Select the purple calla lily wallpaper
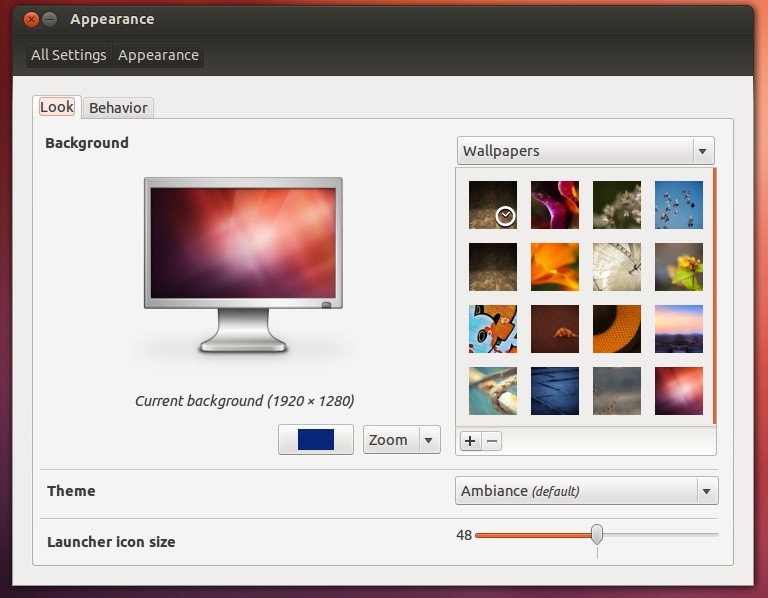Image resolution: width=768 pixels, height=598 pixels. 555,205
